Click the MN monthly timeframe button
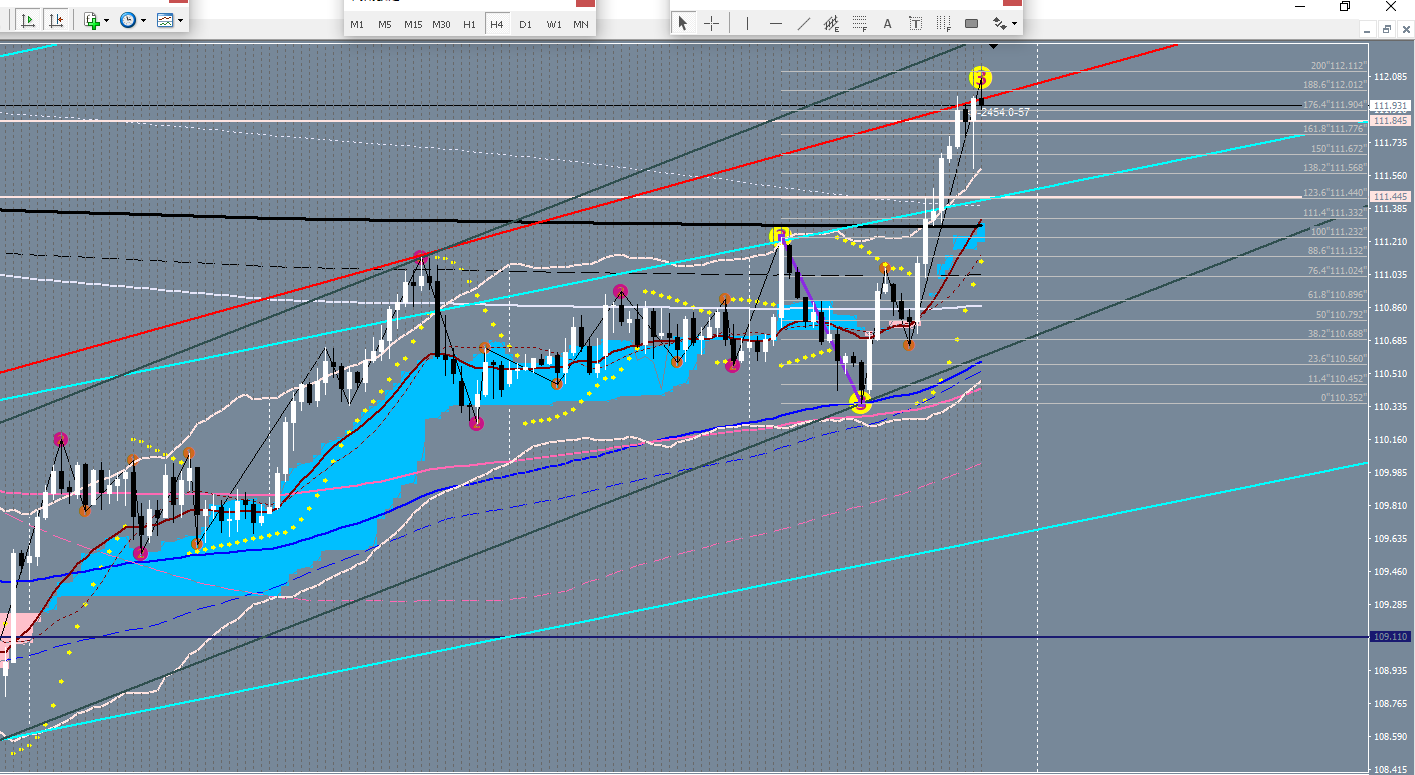The image size is (1415, 775). pyautogui.click(x=581, y=24)
